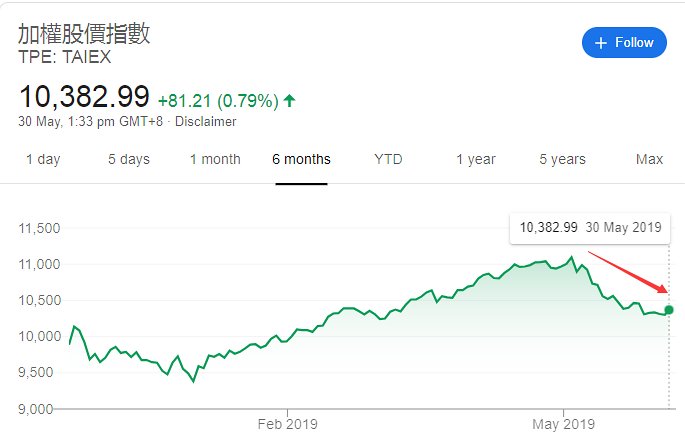Open the 1 month chart range
685x440 pixels.
215,159
